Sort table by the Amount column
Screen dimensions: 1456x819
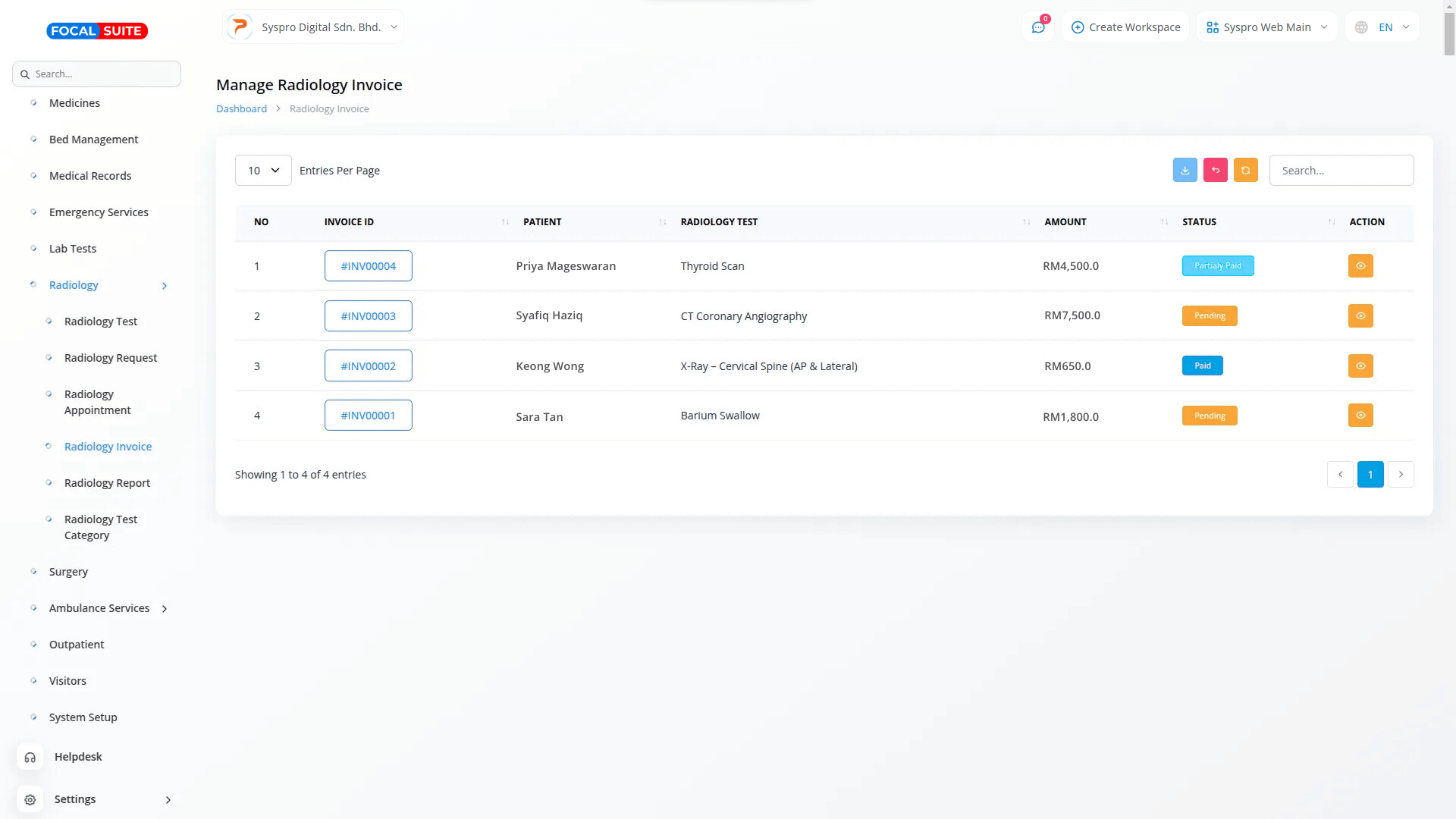point(1065,222)
